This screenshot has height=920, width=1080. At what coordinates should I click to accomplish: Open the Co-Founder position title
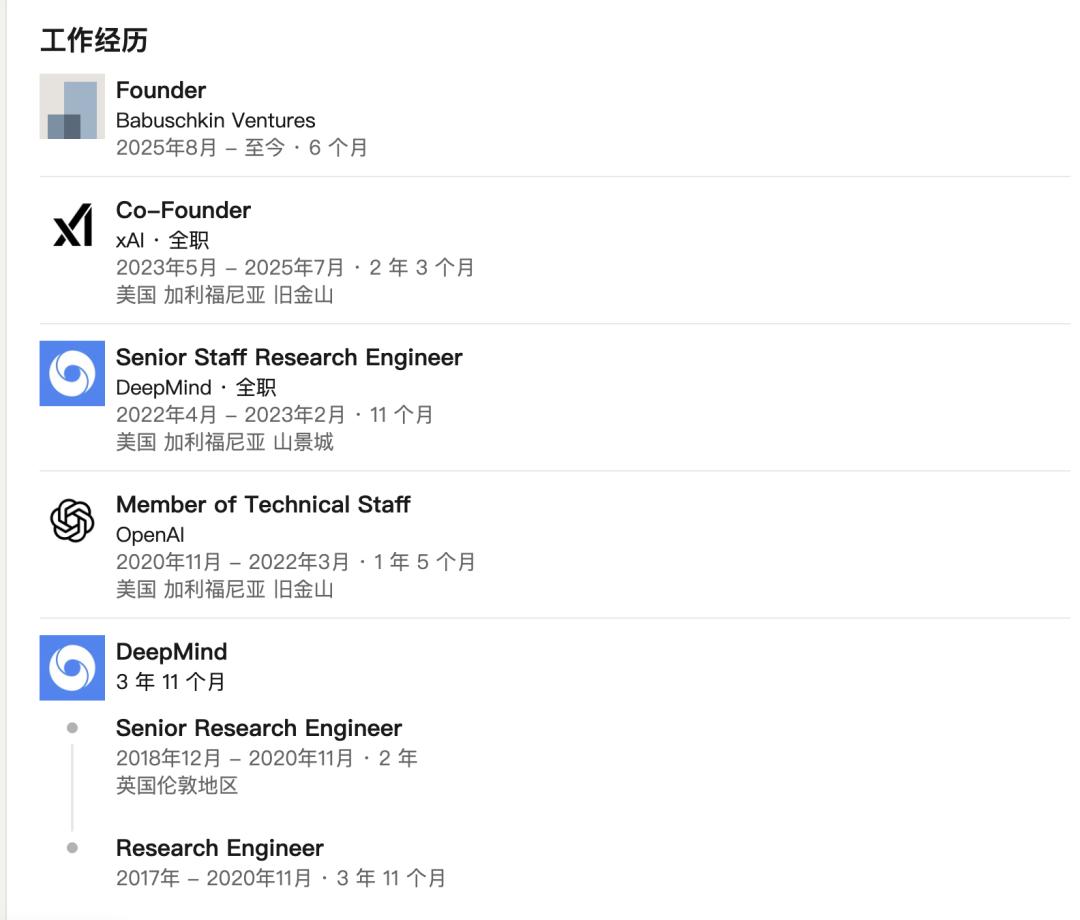tap(183, 210)
